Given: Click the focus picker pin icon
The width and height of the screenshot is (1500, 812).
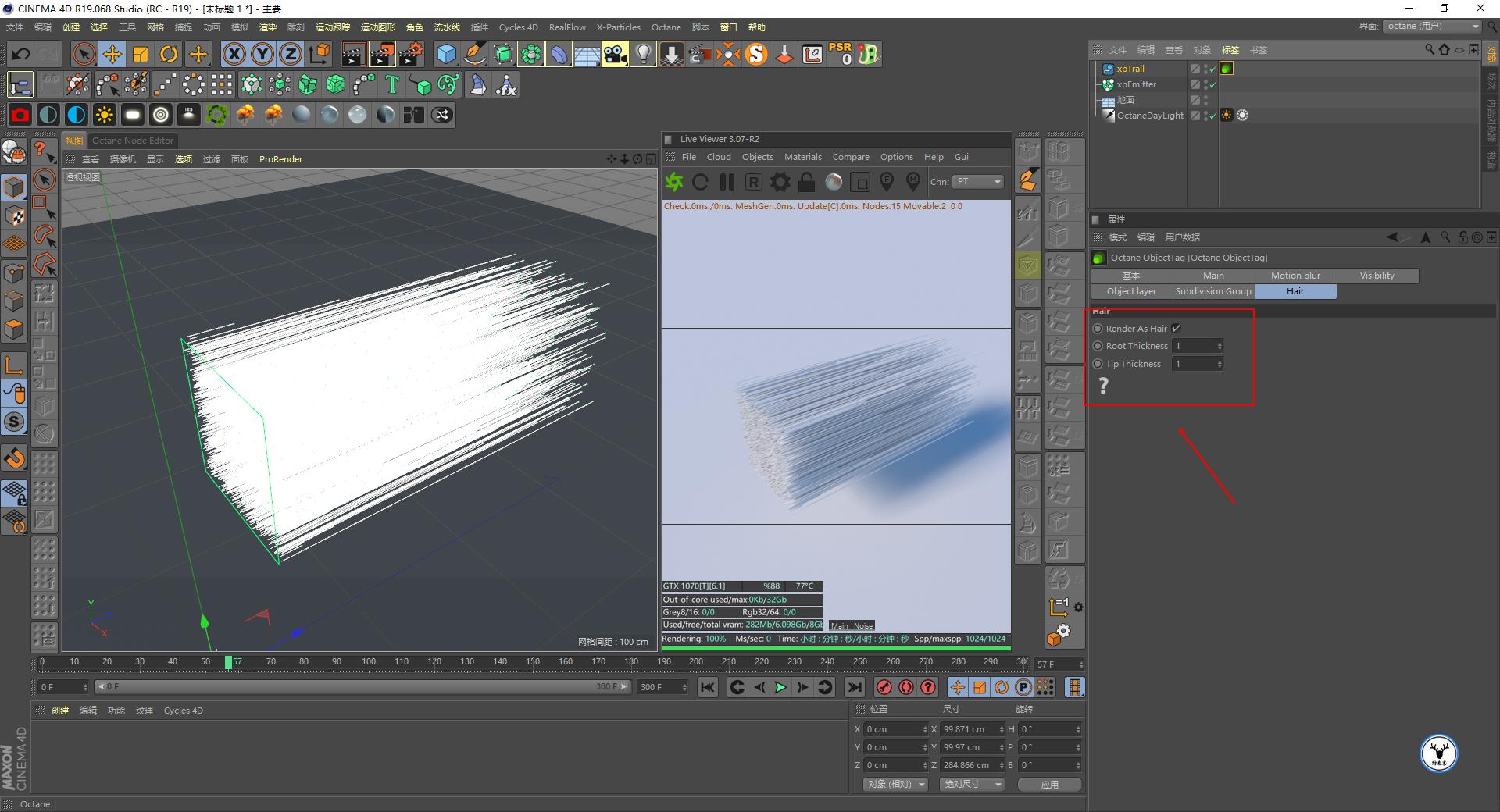Looking at the screenshot, I should tap(887, 182).
